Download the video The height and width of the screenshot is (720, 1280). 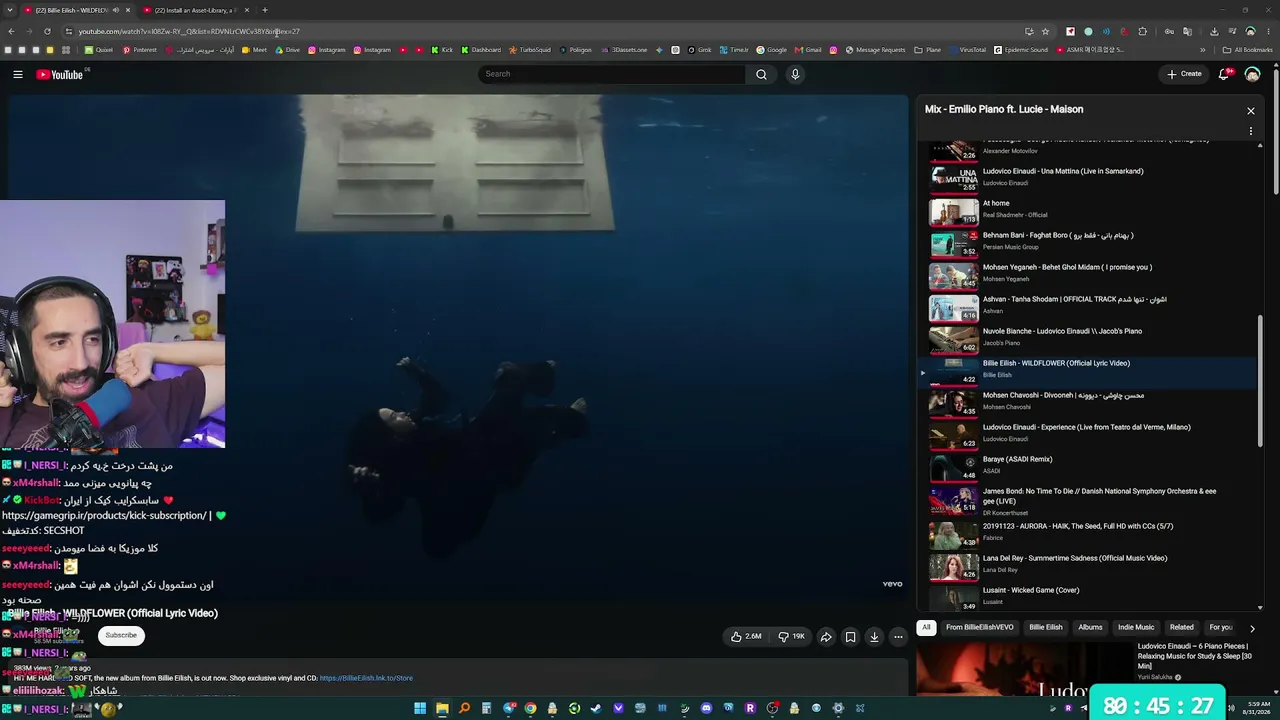point(874,637)
